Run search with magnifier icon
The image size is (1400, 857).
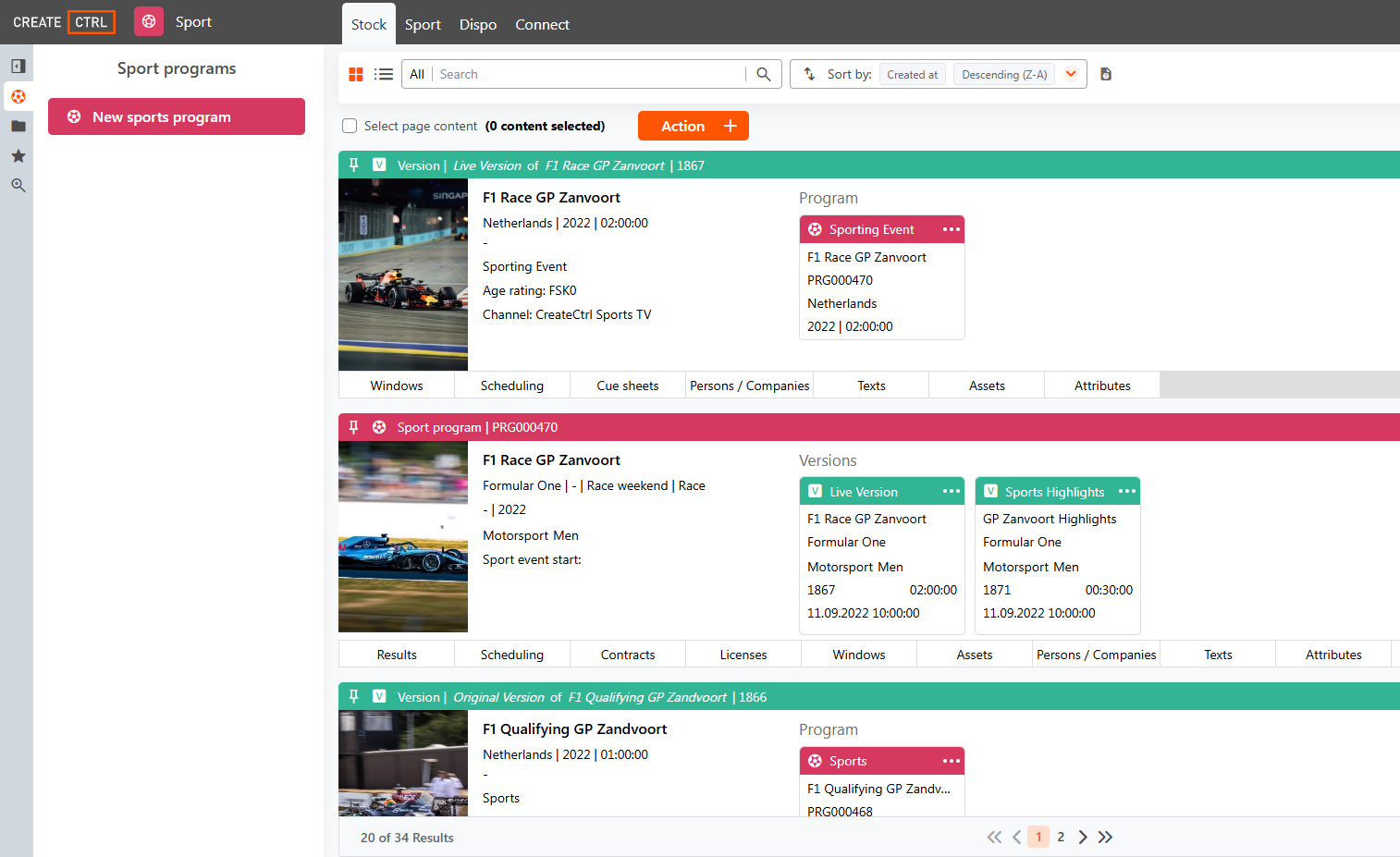(x=764, y=74)
